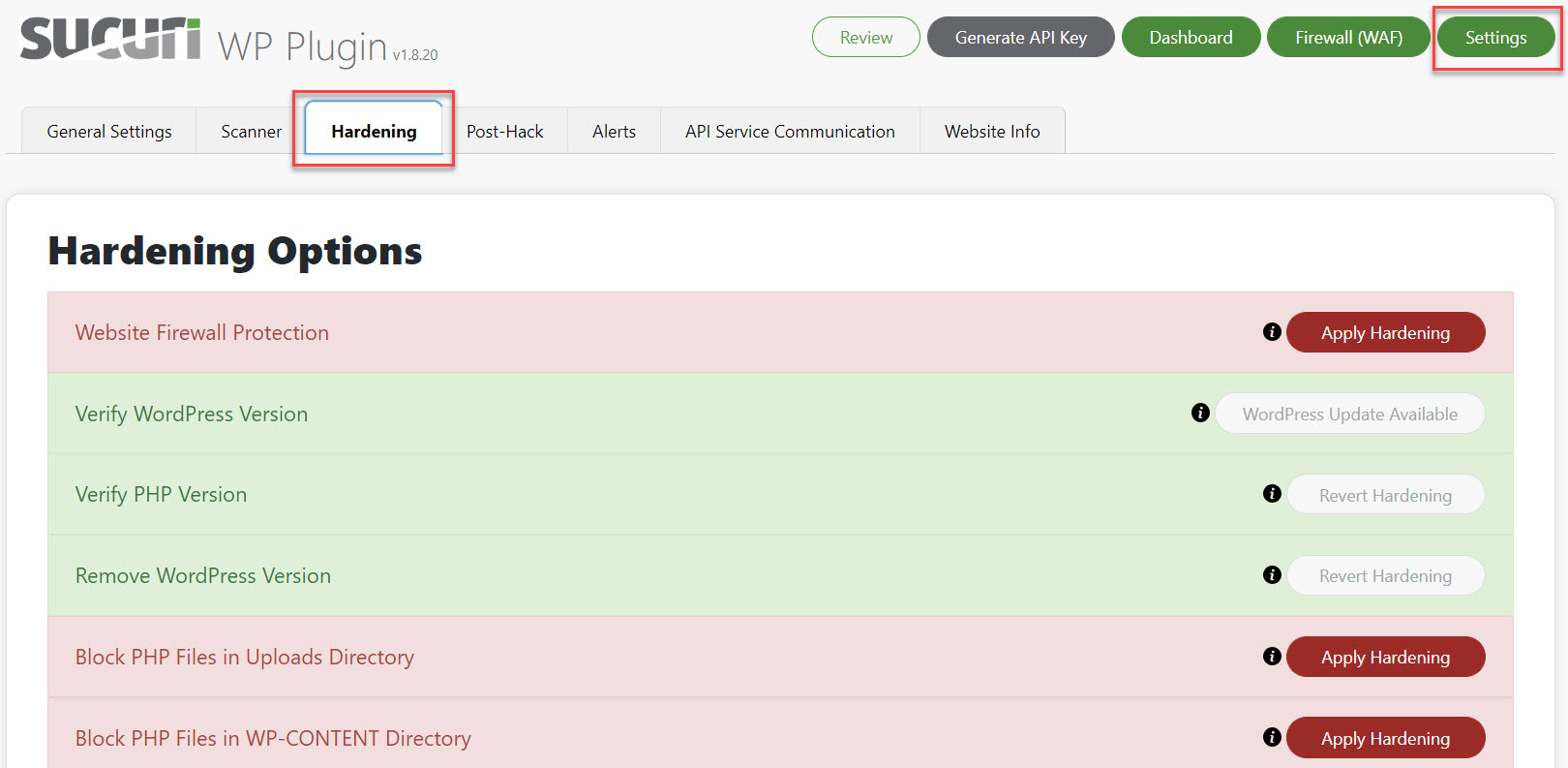
Task: Open info icon for Verify WordPress Version
Action: click(x=1200, y=413)
